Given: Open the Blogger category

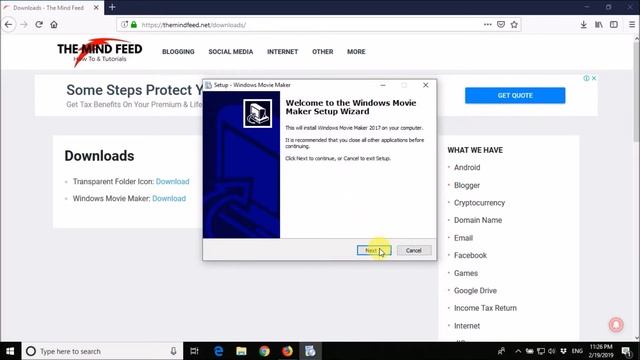Looking at the screenshot, I should coord(467,185).
